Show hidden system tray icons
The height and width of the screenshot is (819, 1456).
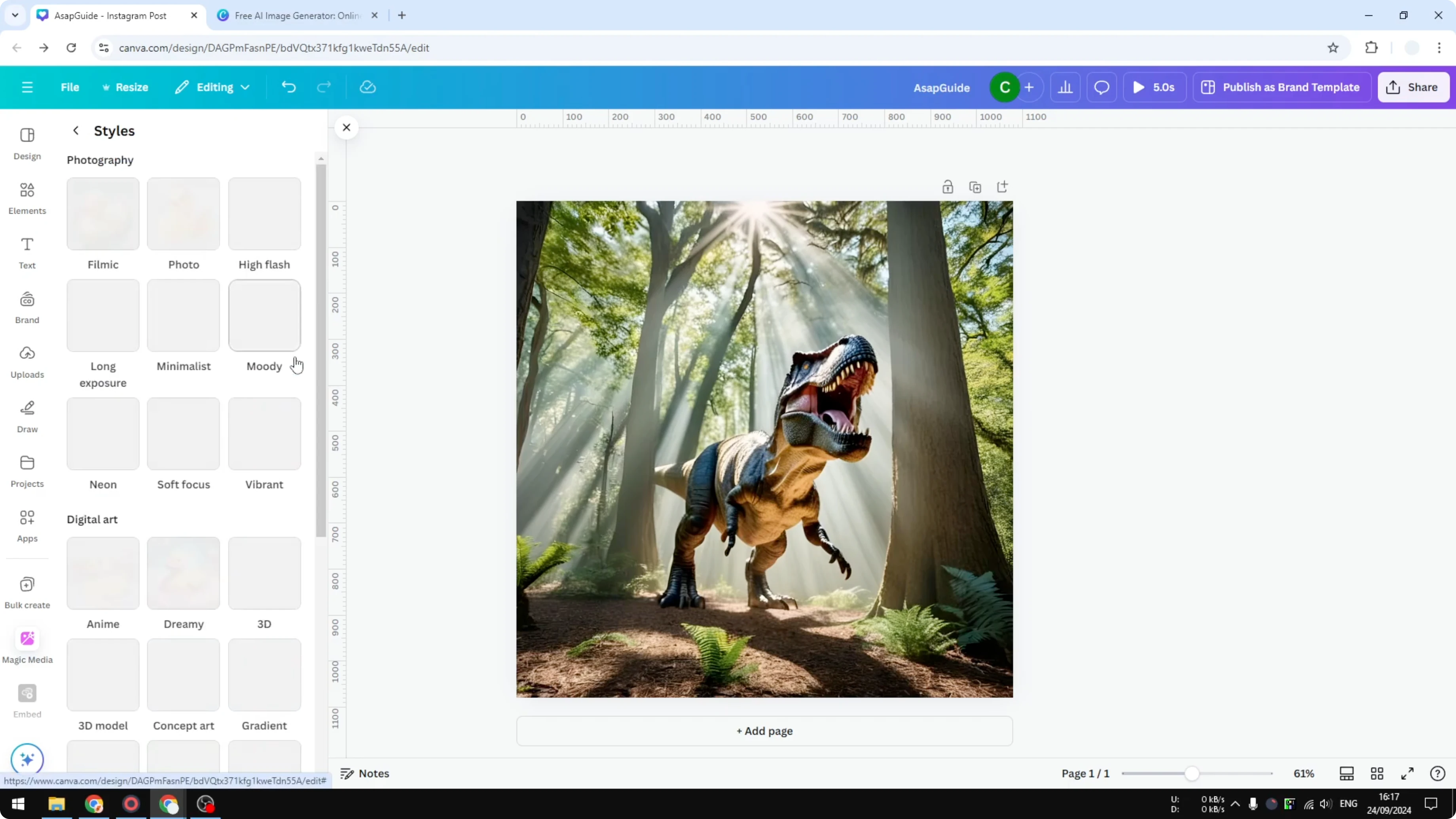click(1236, 804)
